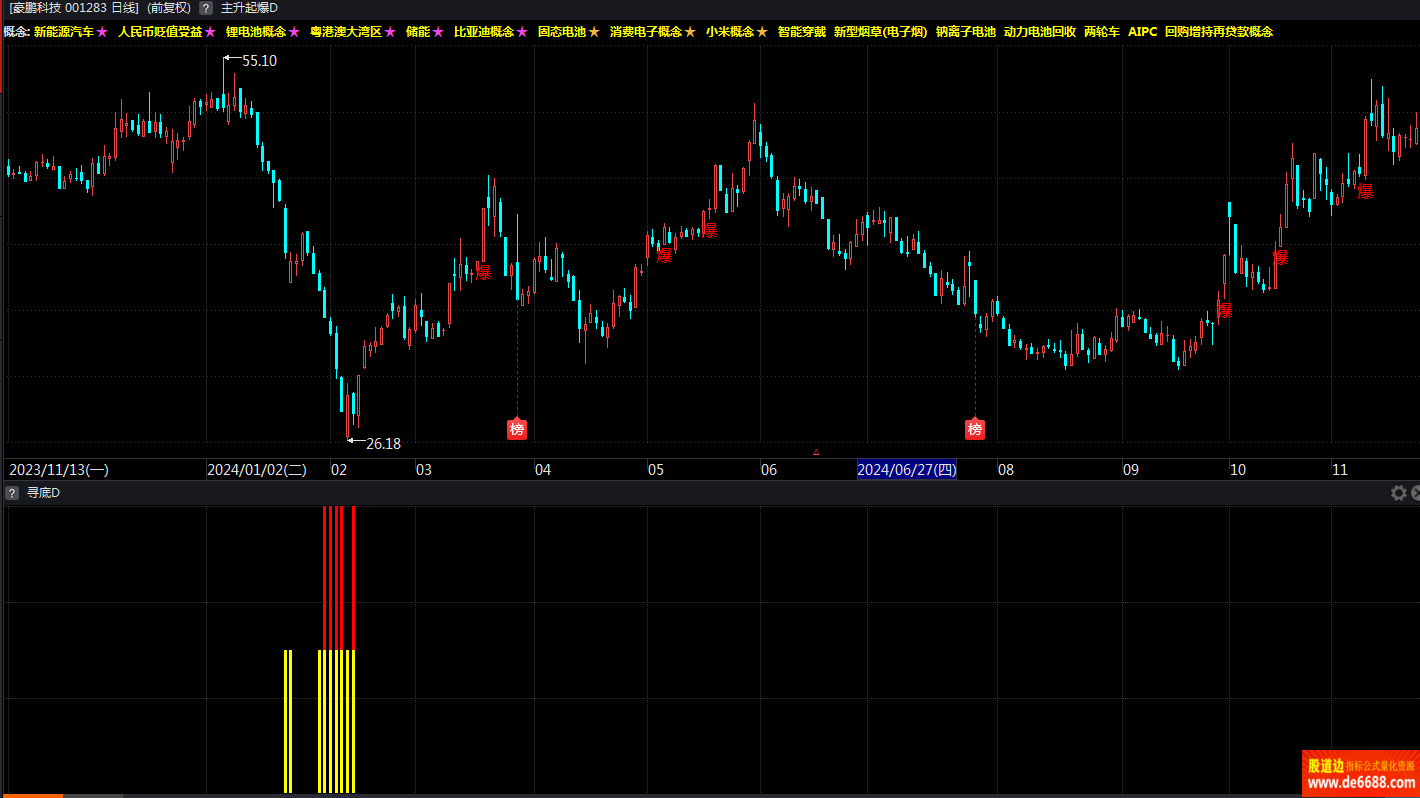This screenshot has height=798, width=1420.
Task: Switch period via the 日线 label
Action: pos(124,8)
